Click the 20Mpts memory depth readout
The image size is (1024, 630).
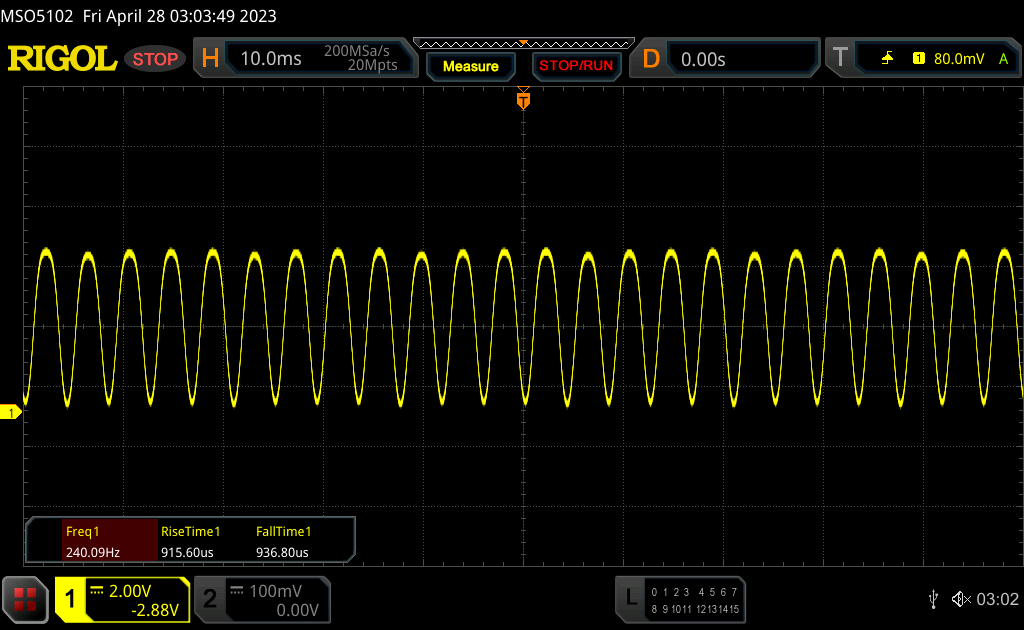click(372, 65)
